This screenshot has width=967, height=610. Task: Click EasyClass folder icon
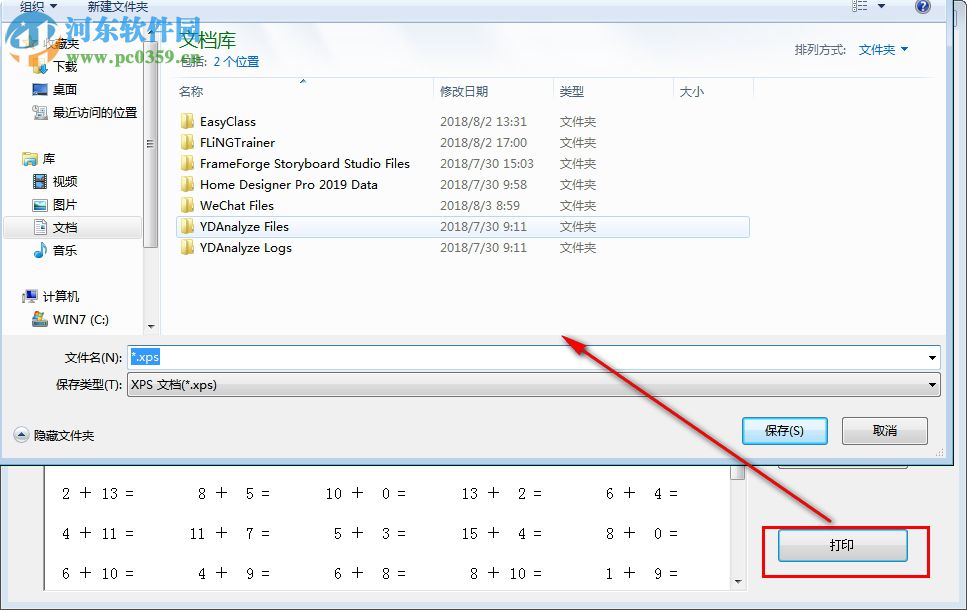[x=187, y=121]
